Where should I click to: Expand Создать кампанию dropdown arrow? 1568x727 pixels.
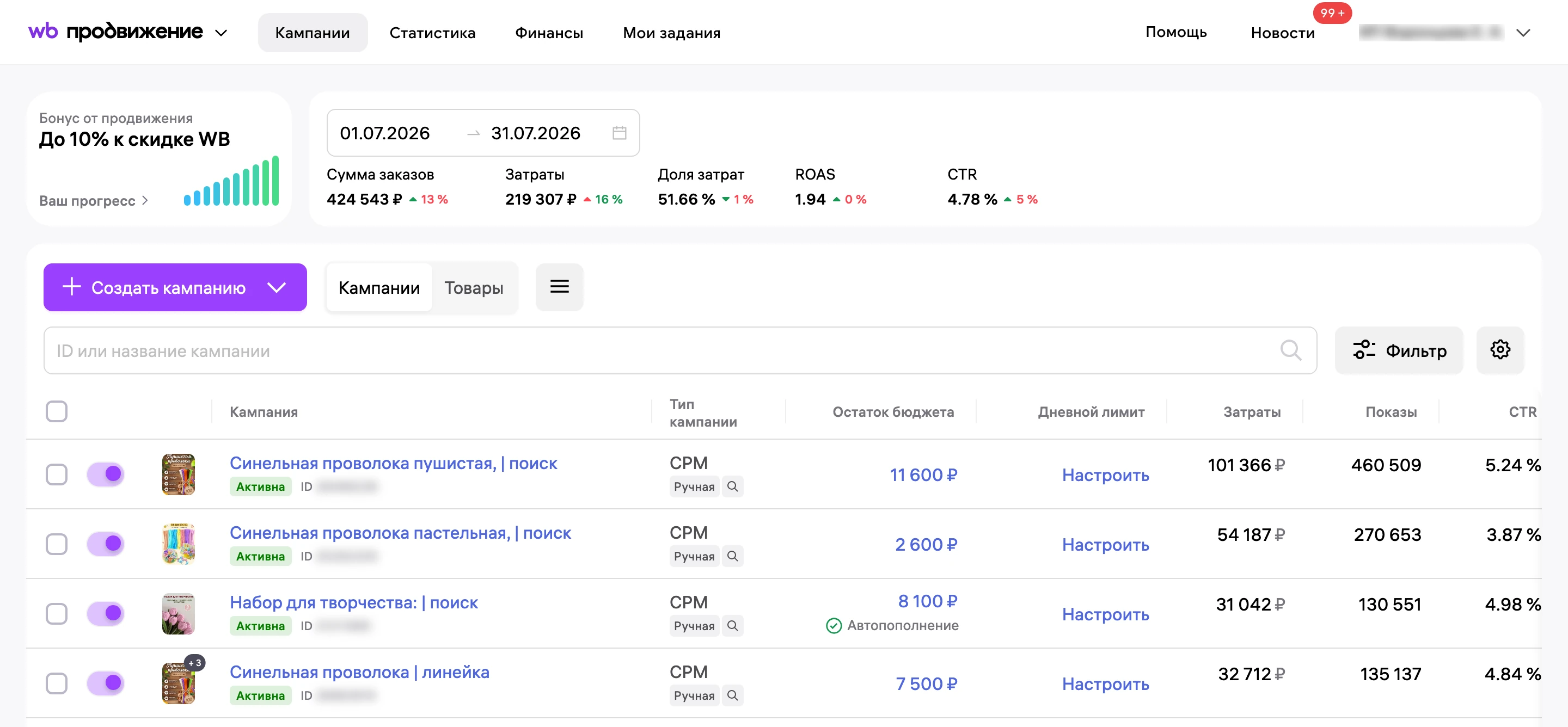(277, 287)
